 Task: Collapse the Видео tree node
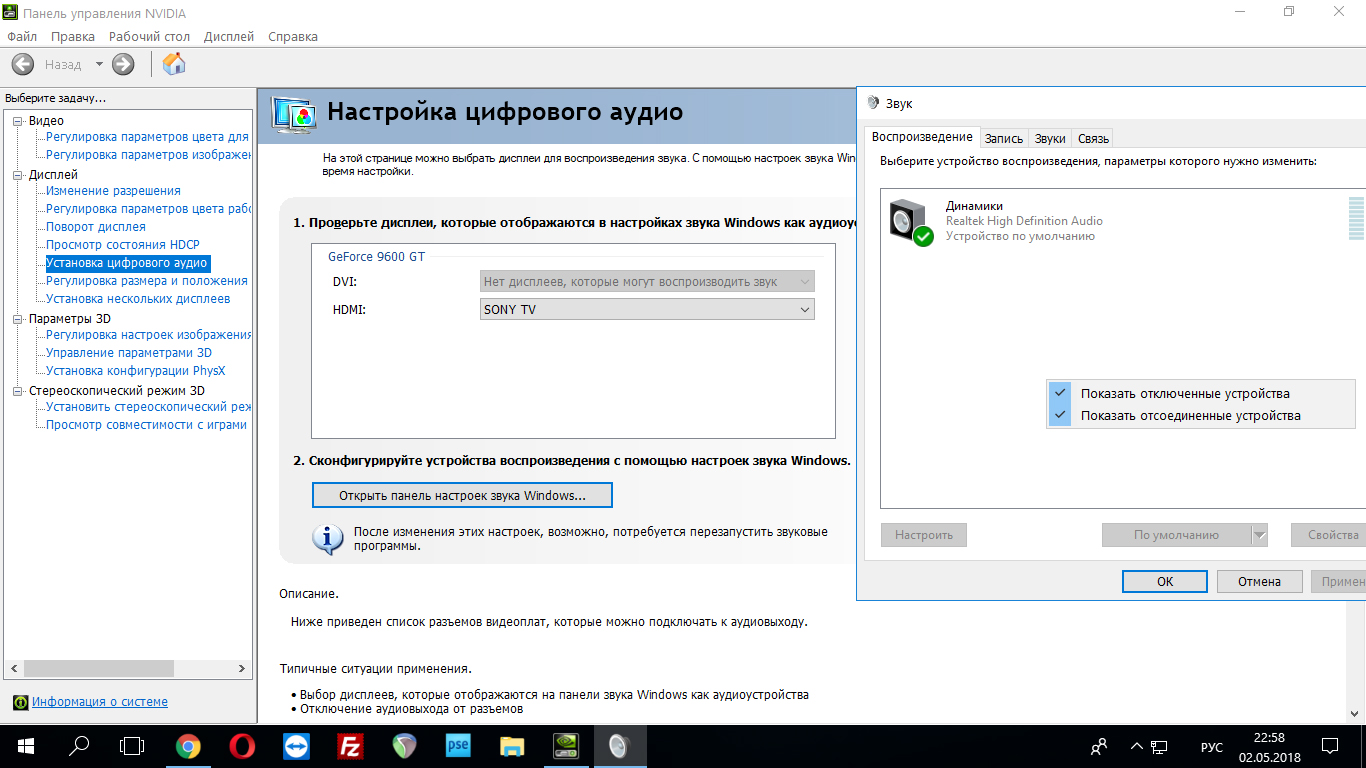[x=17, y=121]
